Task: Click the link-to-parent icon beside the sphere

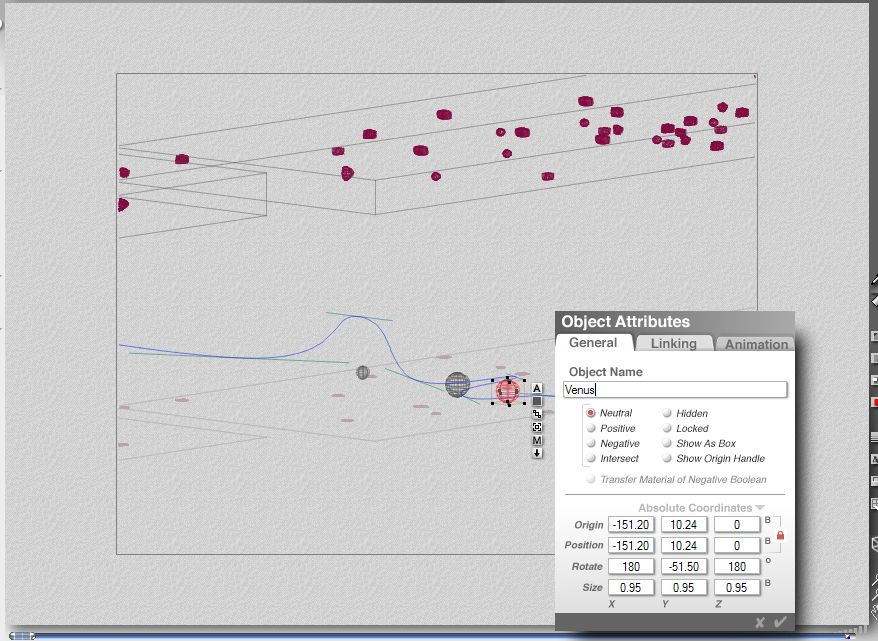Action: click(537, 414)
